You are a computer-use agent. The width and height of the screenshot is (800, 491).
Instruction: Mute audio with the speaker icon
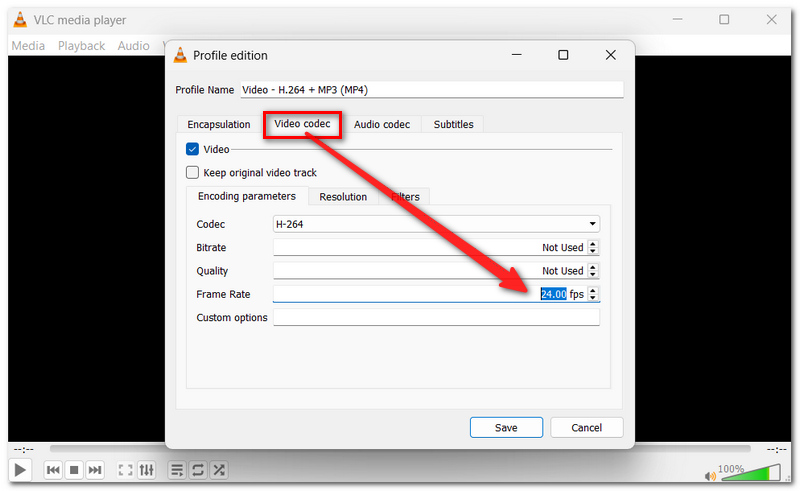(710, 476)
